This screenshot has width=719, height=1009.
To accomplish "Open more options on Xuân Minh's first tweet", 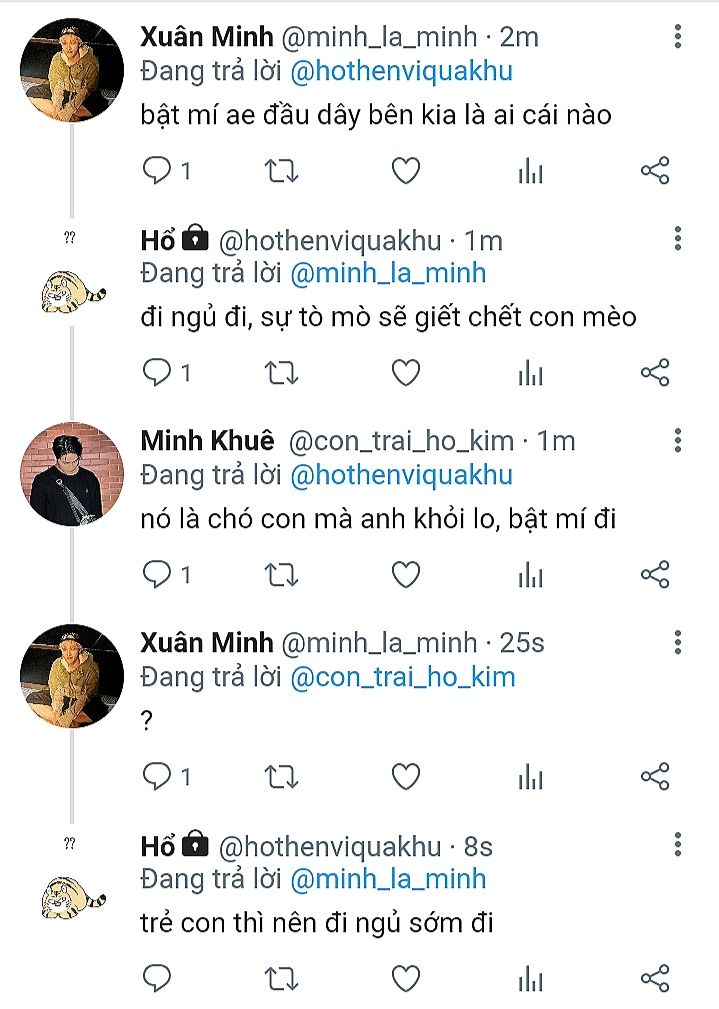I will click(678, 38).
